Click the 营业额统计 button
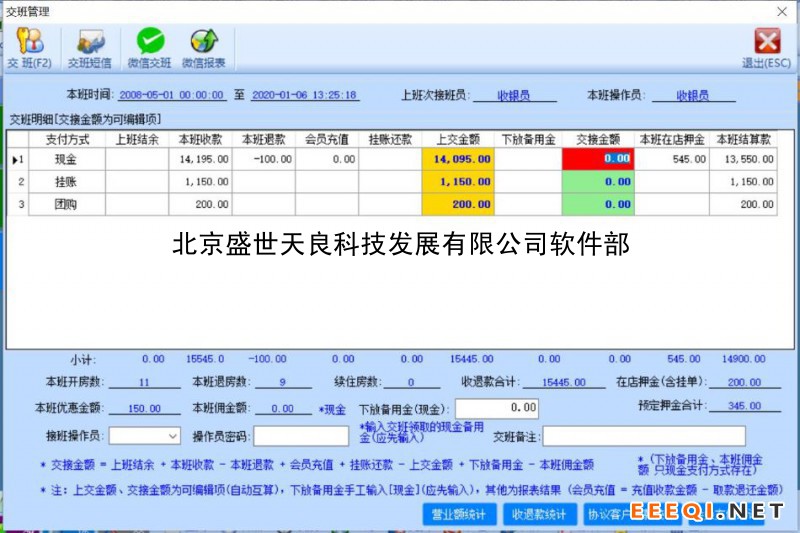800x533 pixels. [458, 514]
